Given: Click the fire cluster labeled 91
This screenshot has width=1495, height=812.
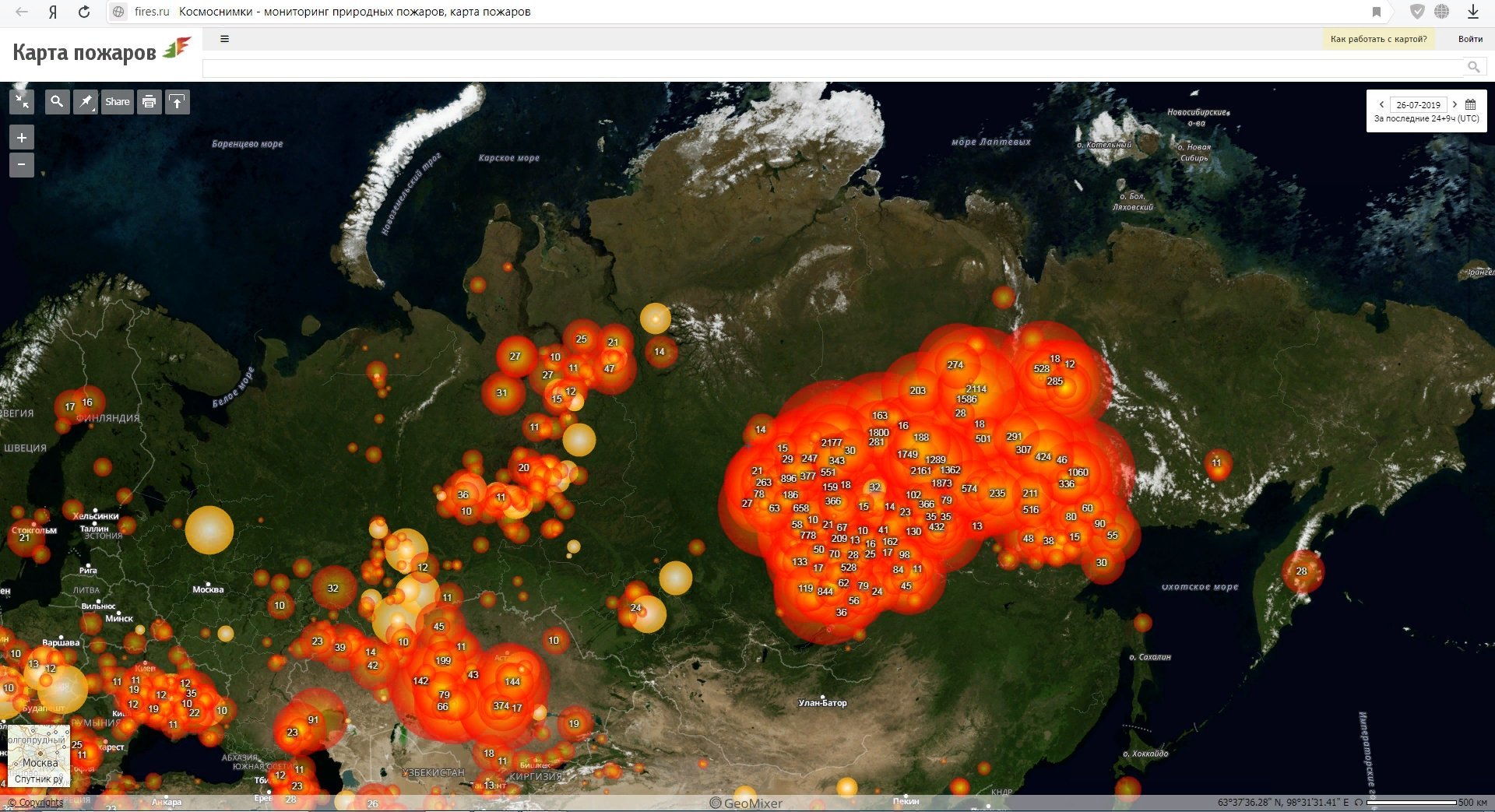Looking at the screenshot, I should point(313,719).
